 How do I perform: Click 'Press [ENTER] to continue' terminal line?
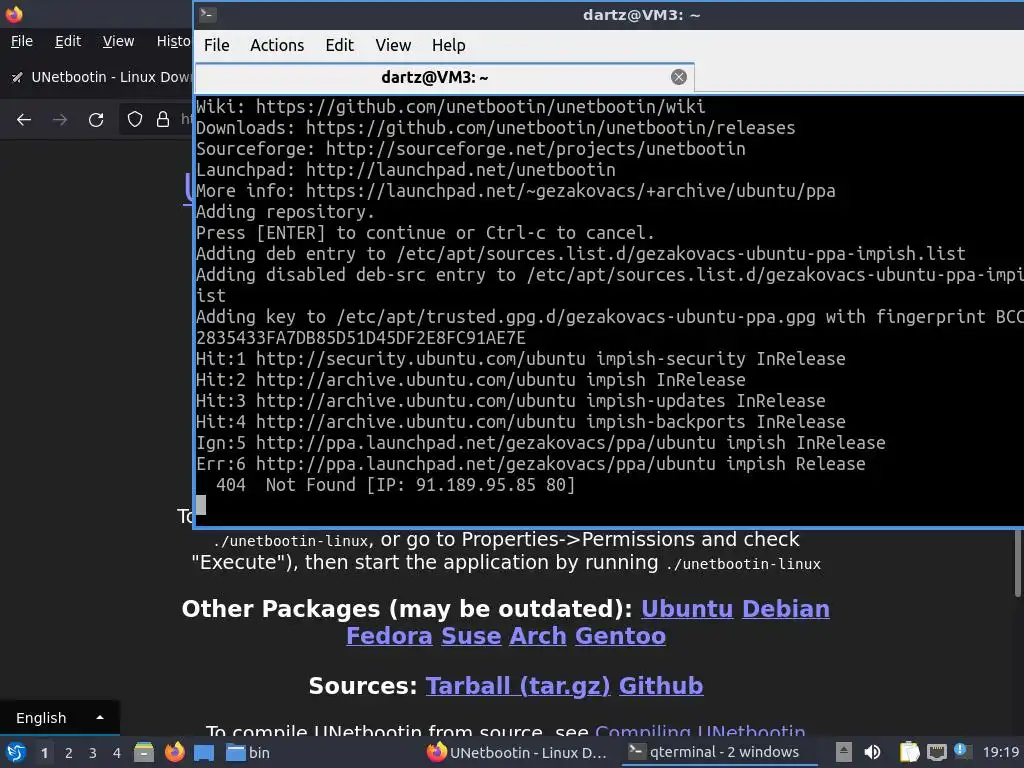pyautogui.click(x=425, y=232)
